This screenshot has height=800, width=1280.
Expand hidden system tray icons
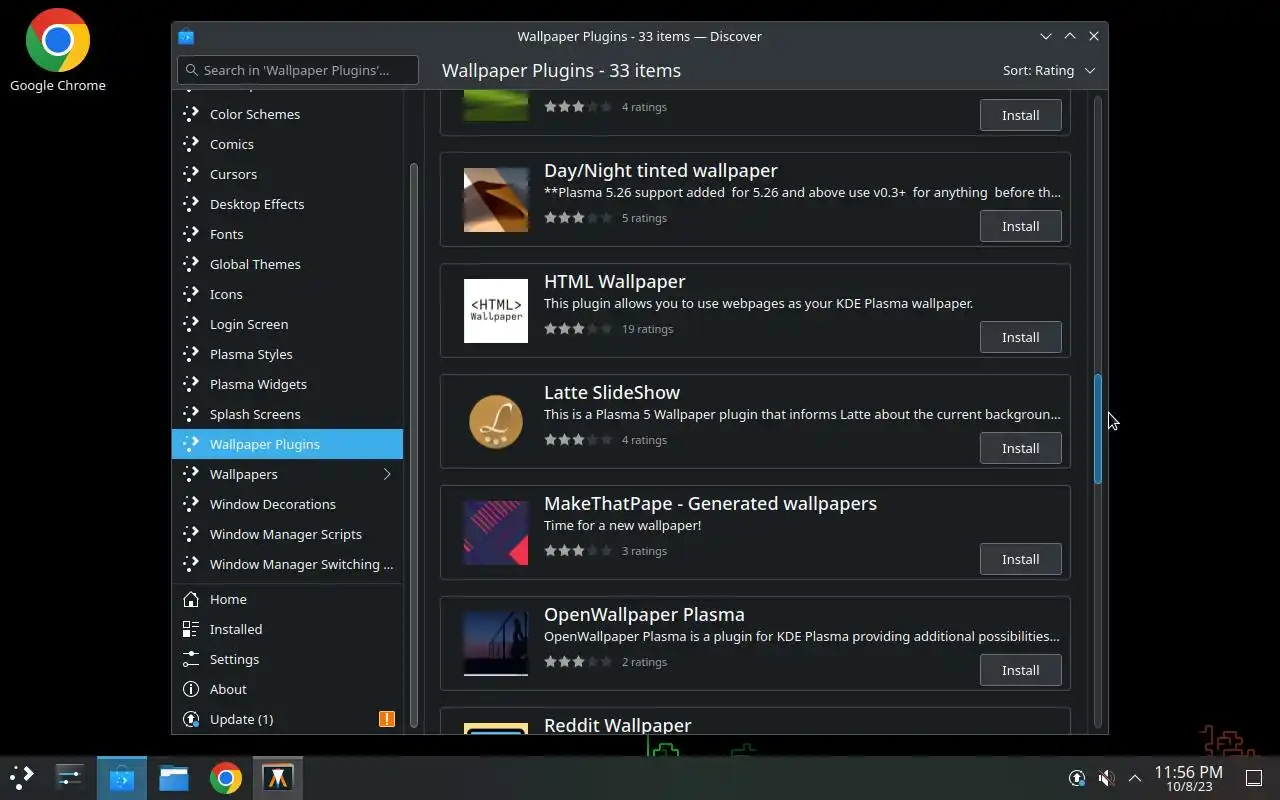pos(1135,778)
